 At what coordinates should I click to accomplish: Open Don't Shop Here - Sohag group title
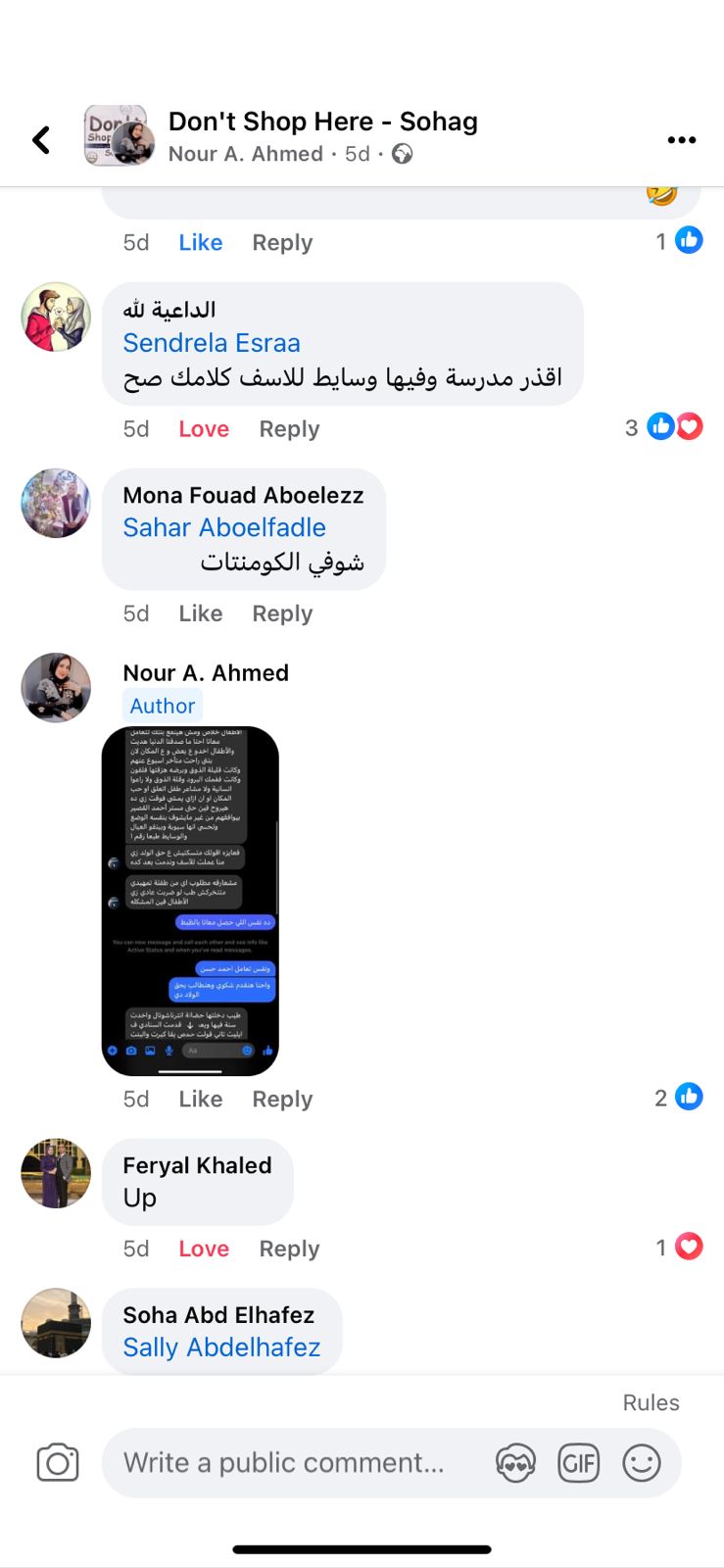coord(323,122)
